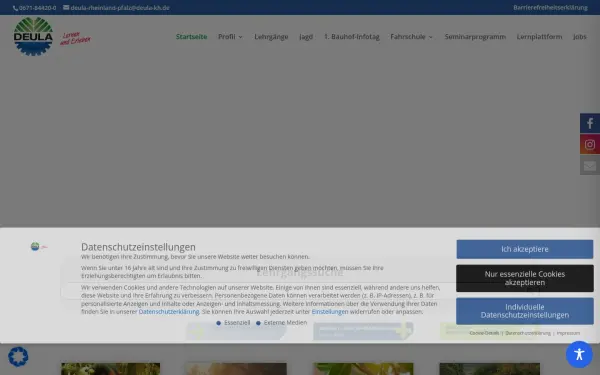Open the Impressum footer link
Viewport: 600px width, 375px height.
568,333
